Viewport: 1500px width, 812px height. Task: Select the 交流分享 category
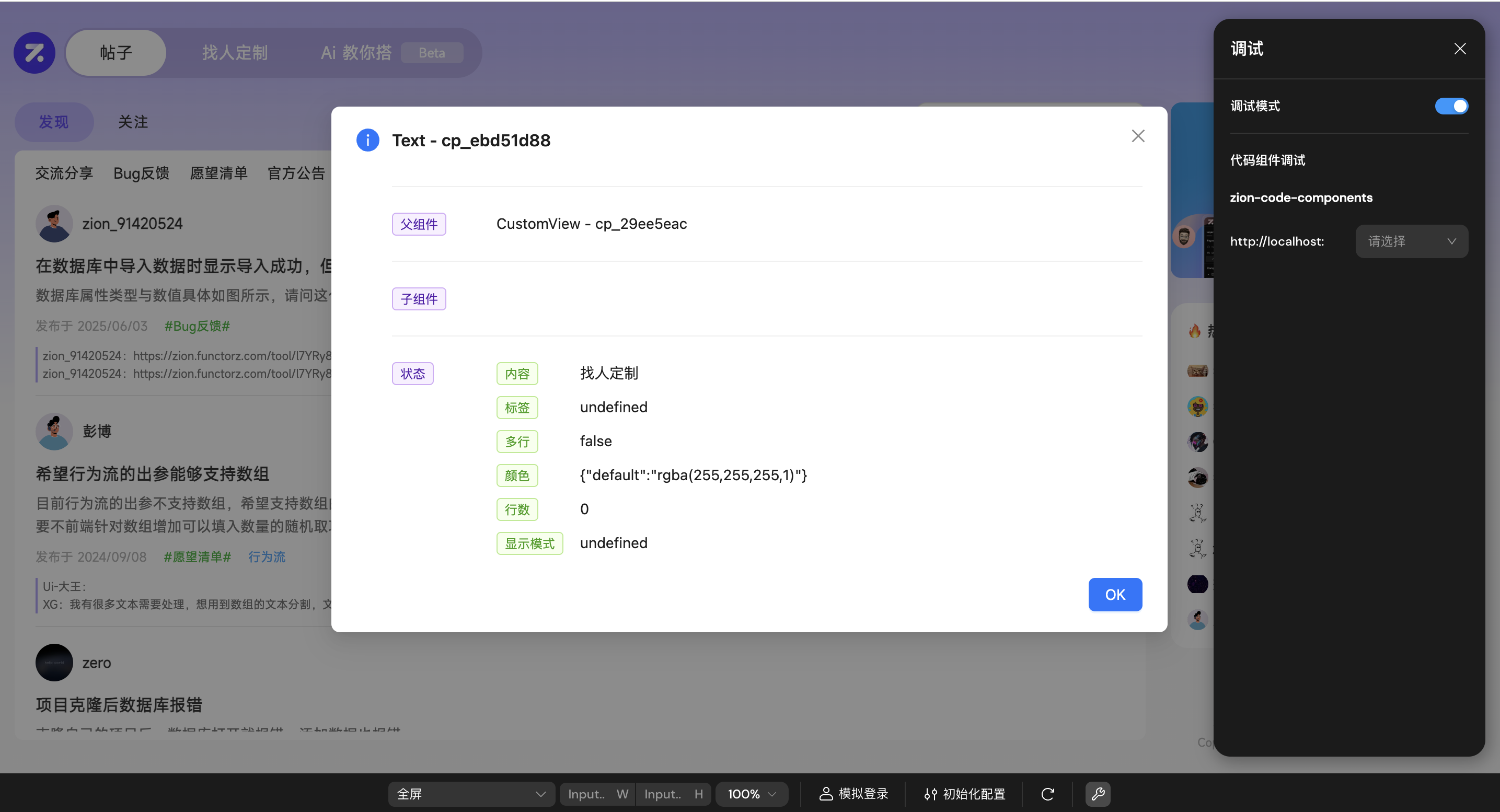pos(64,173)
